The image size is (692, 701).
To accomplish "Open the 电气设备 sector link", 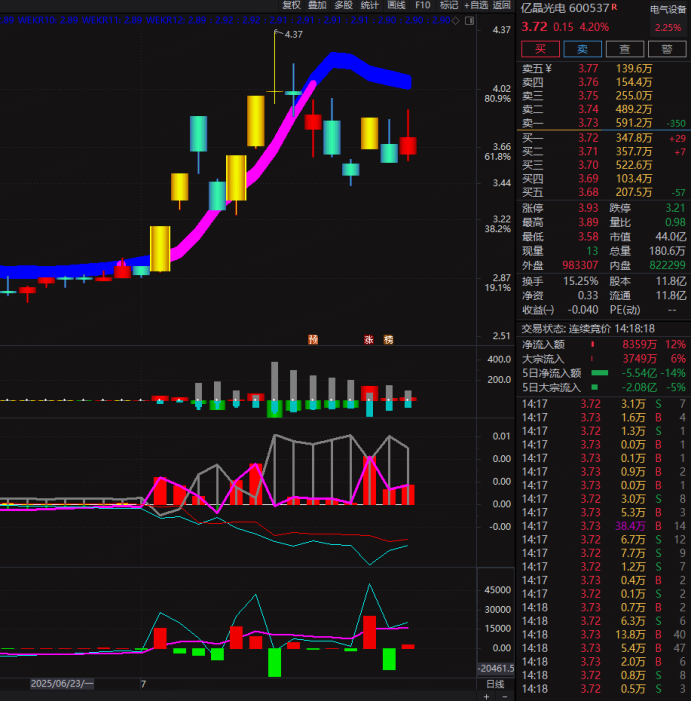I will coord(668,9).
